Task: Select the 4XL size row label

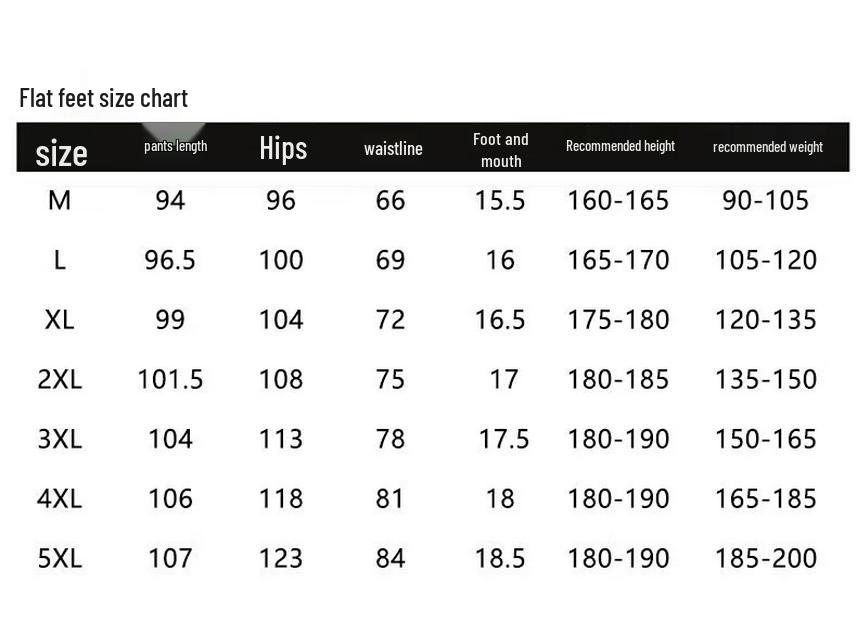Action: (60, 498)
